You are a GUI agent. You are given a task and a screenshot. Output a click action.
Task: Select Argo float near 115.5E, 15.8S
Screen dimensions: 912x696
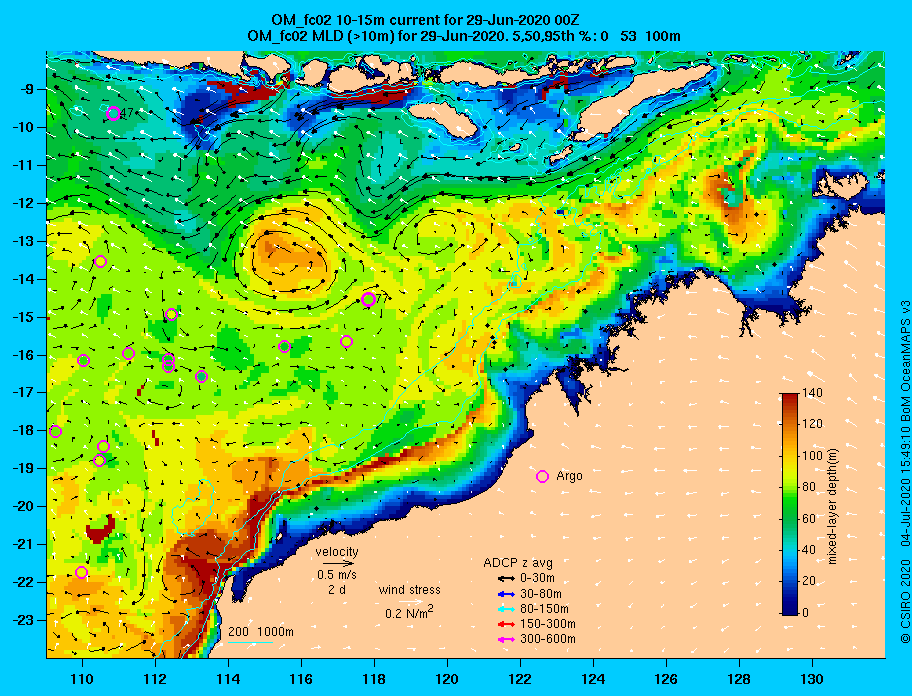pyautogui.click(x=284, y=347)
